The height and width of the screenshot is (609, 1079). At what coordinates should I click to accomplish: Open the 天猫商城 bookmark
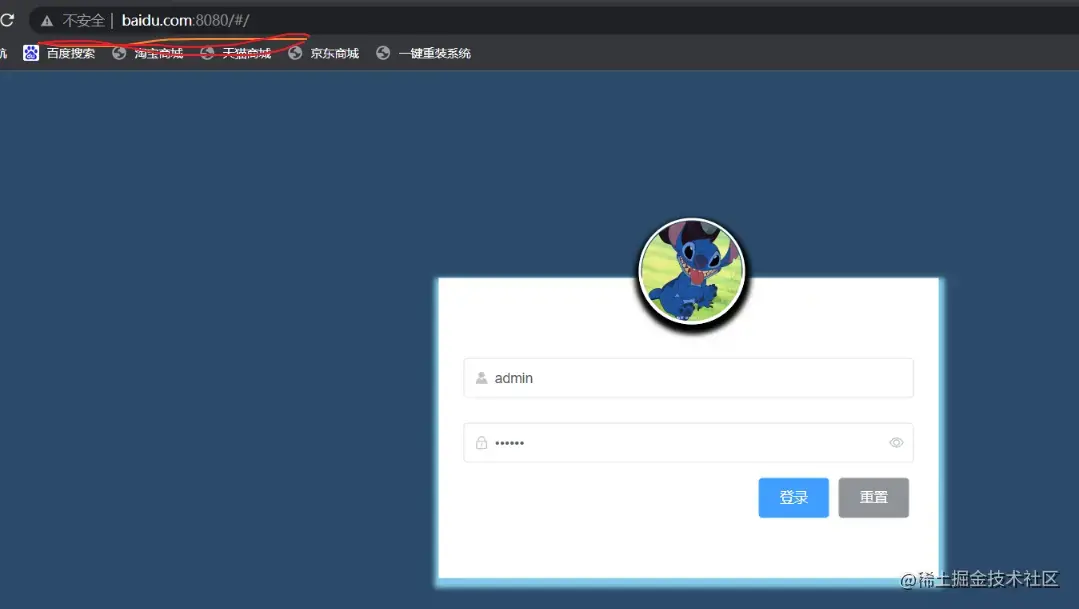[x=247, y=53]
